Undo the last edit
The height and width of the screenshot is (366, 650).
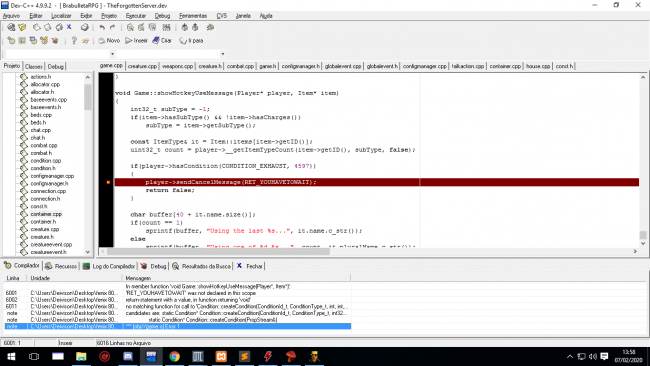tap(102, 27)
